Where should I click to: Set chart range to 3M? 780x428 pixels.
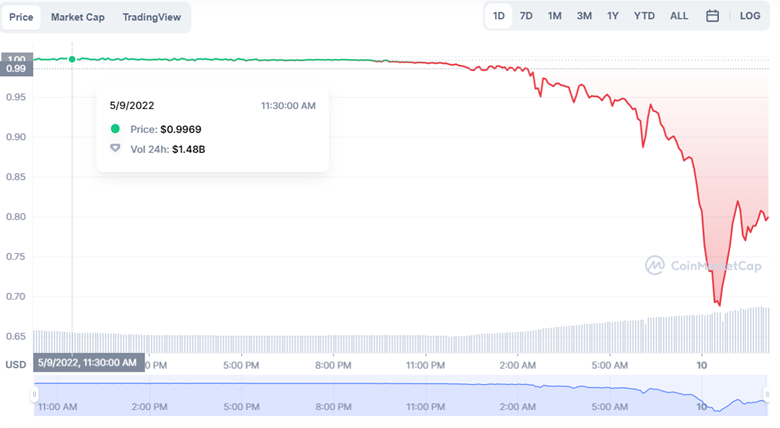point(584,16)
